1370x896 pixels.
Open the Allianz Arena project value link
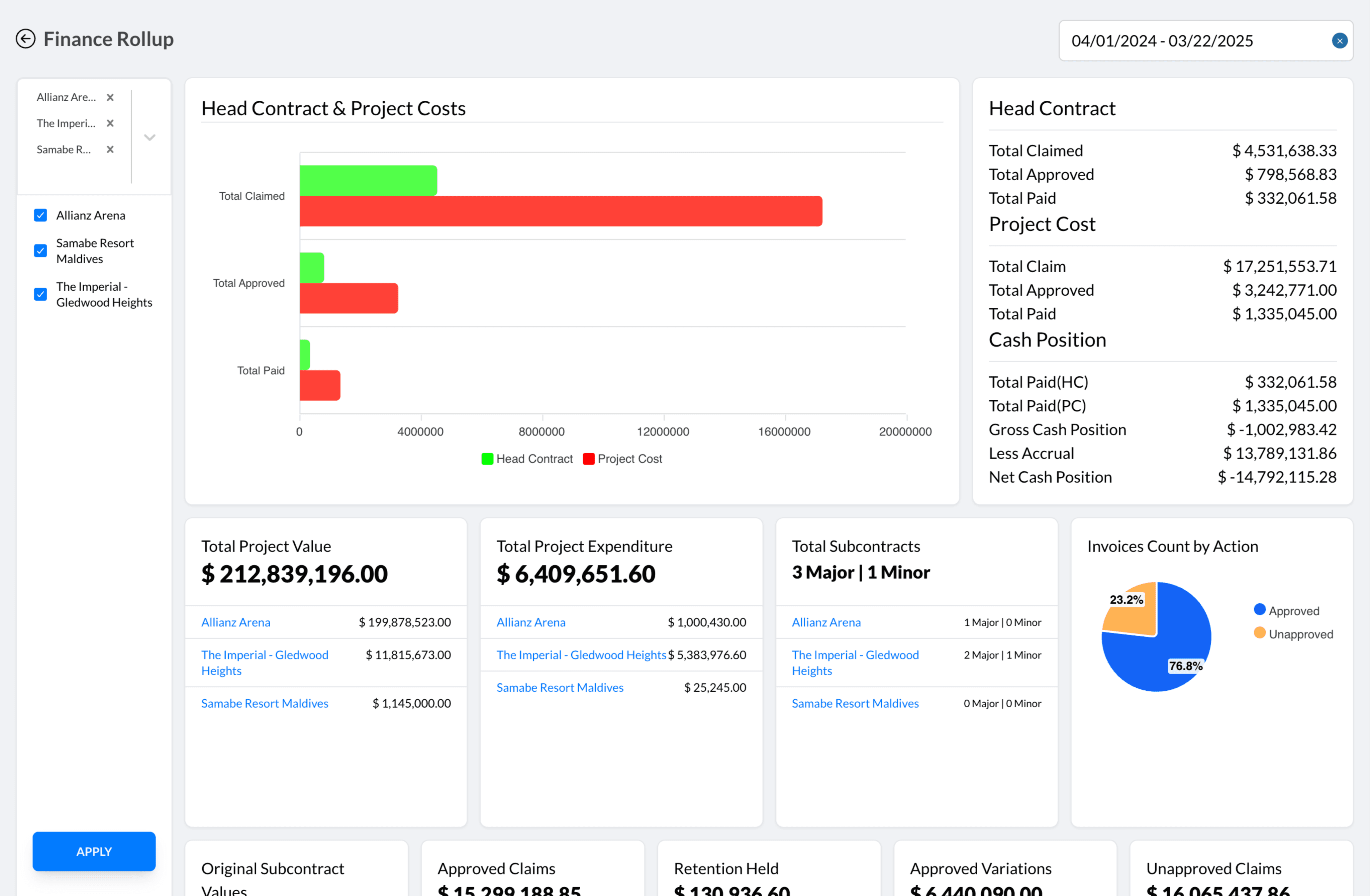click(x=235, y=622)
